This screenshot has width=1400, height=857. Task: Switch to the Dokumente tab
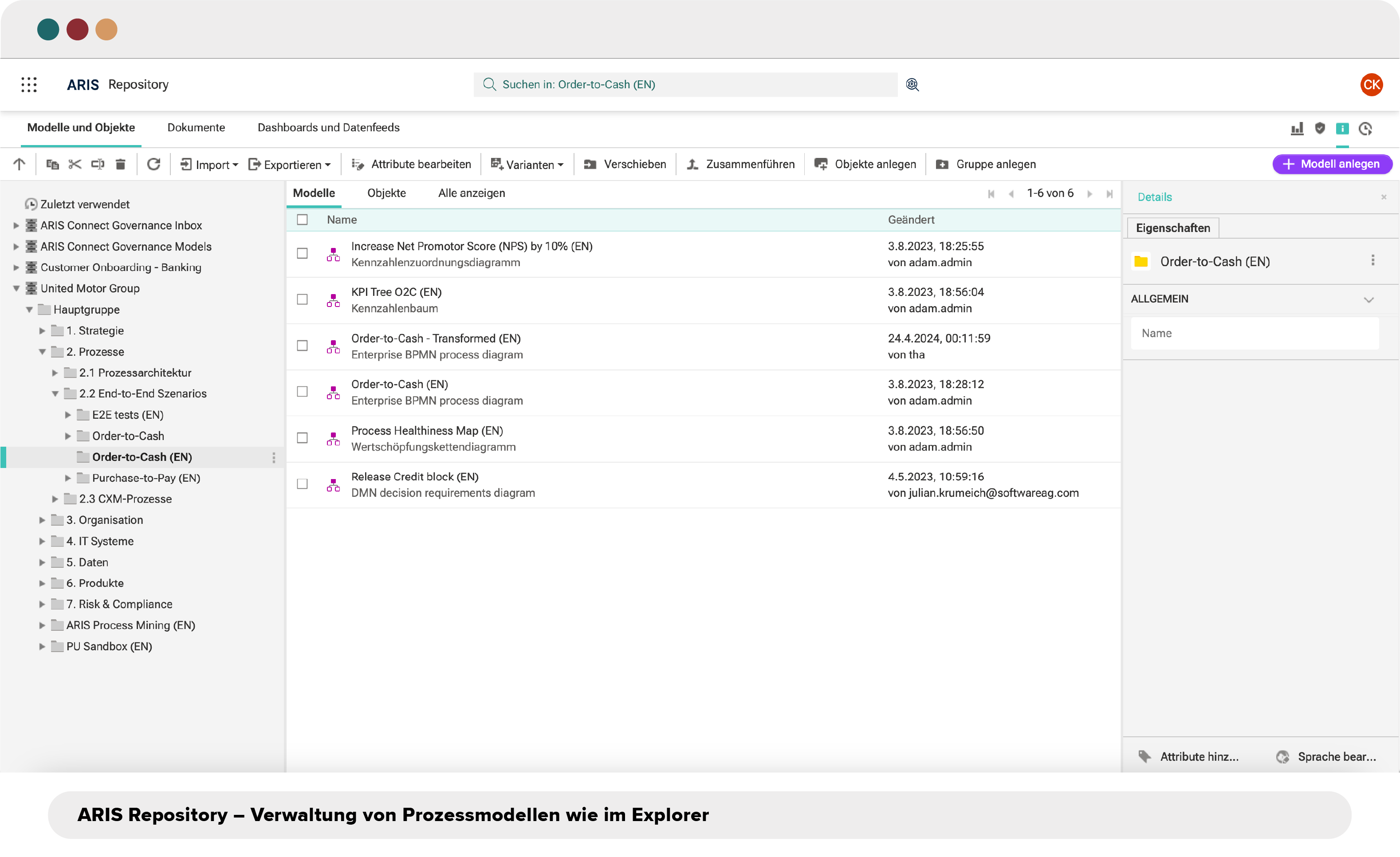[x=196, y=127]
